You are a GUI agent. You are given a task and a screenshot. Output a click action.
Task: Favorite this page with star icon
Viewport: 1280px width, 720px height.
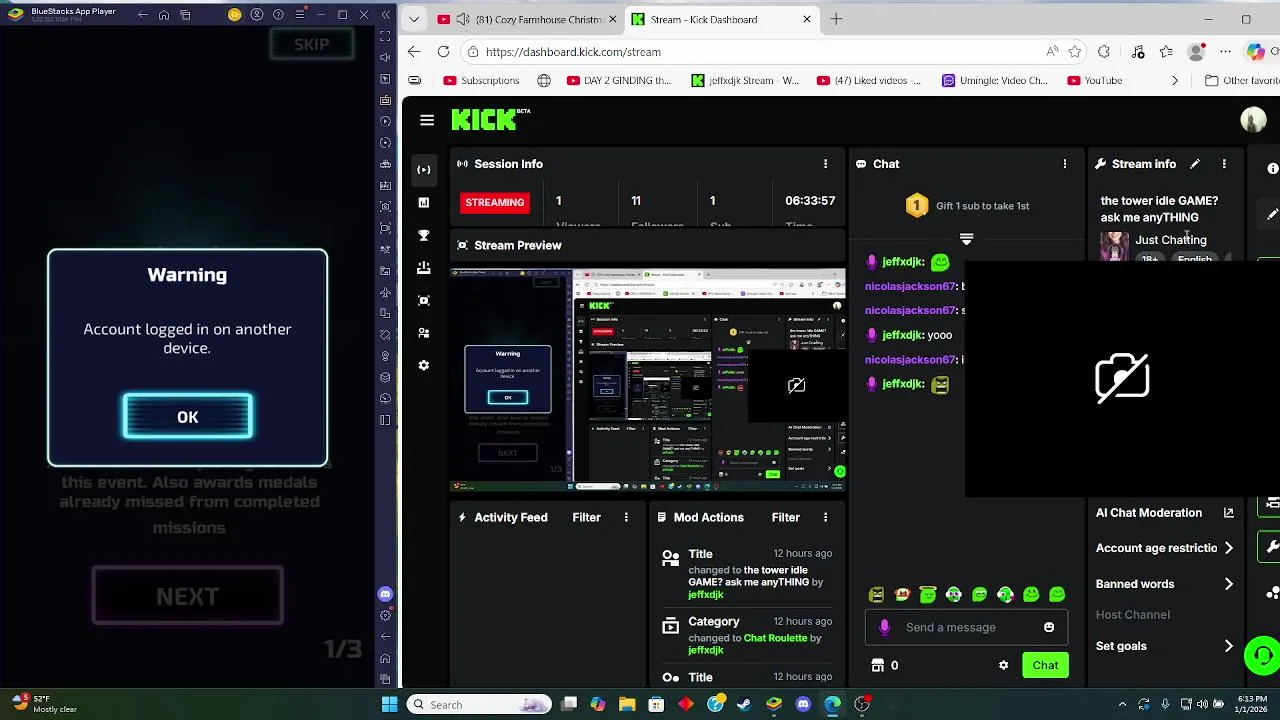(1075, 52)
